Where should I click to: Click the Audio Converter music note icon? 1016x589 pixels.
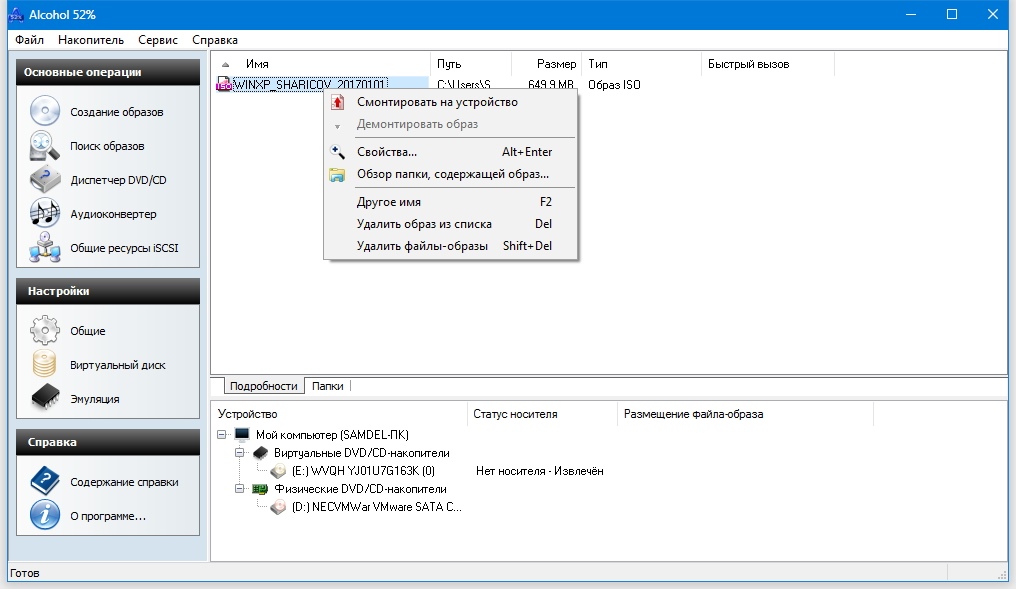click(45, 214)
